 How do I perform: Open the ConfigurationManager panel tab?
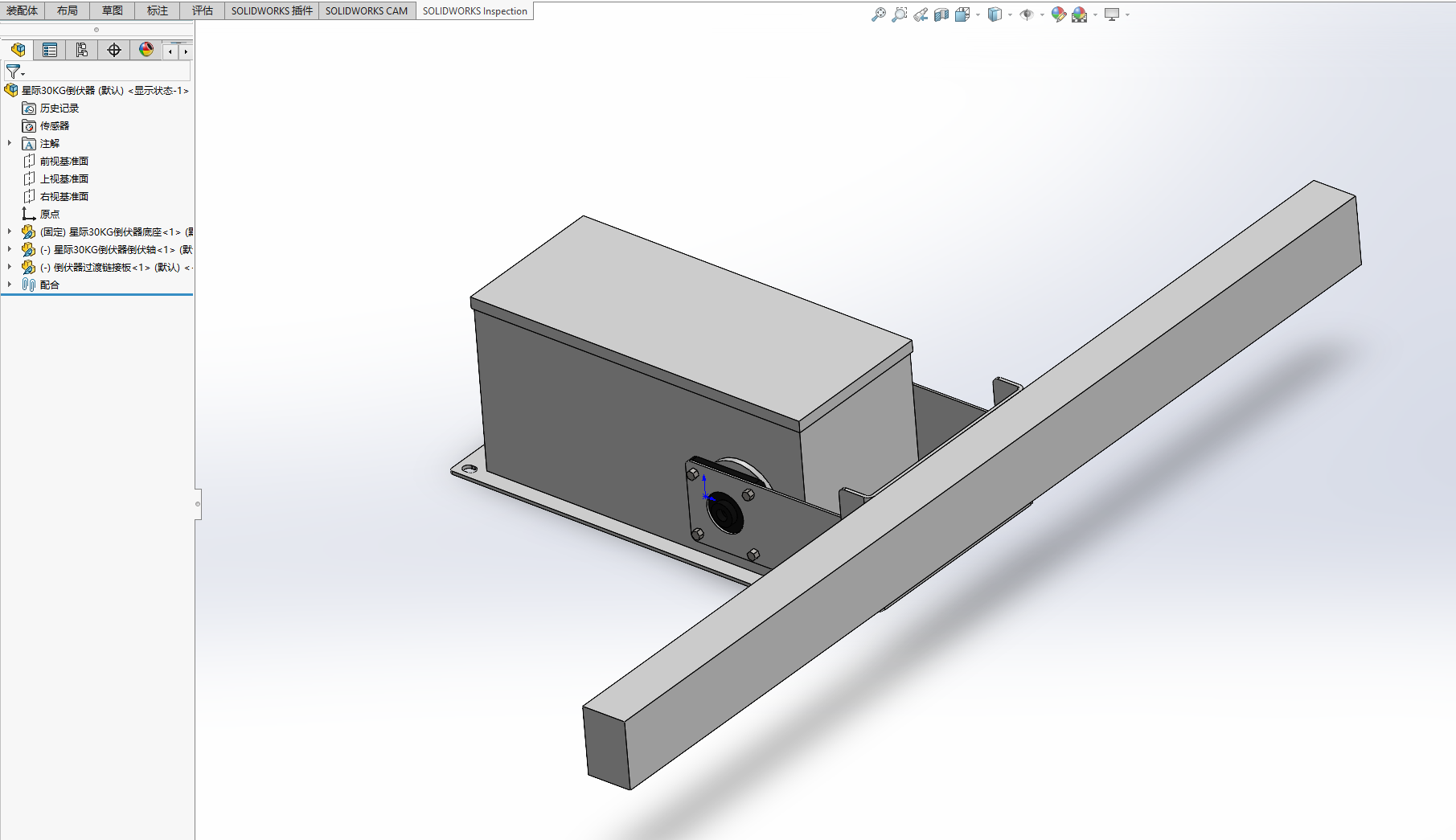coord(82,50)
